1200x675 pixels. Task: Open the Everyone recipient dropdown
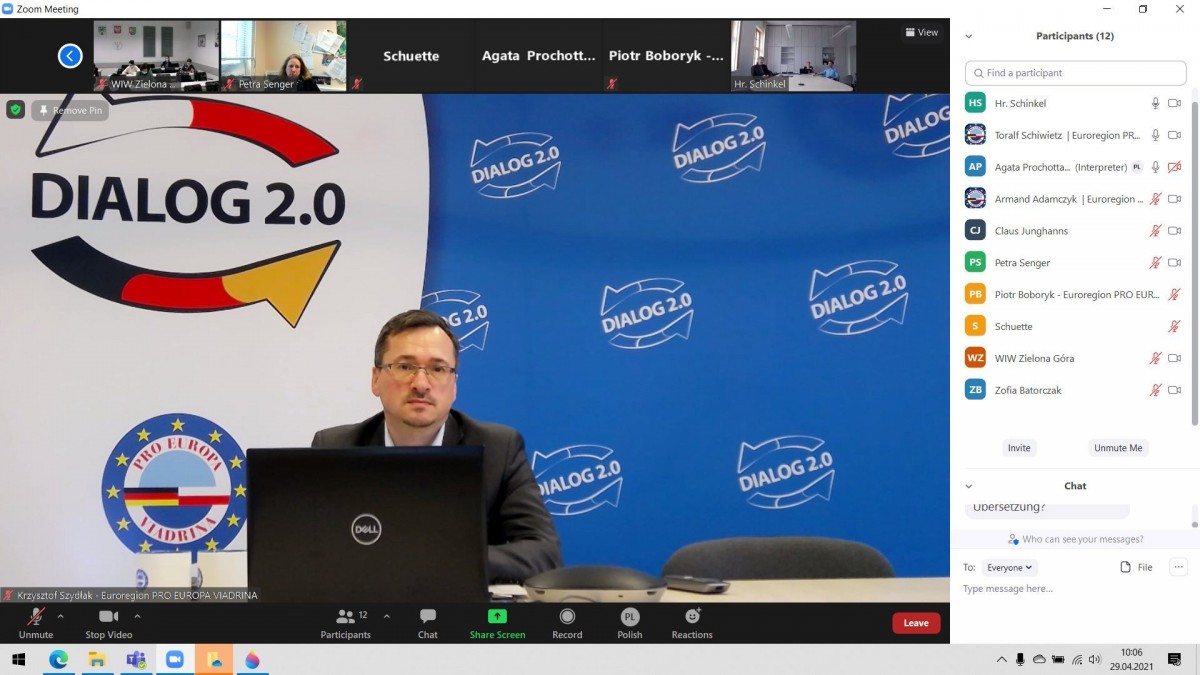[1009, 567]
